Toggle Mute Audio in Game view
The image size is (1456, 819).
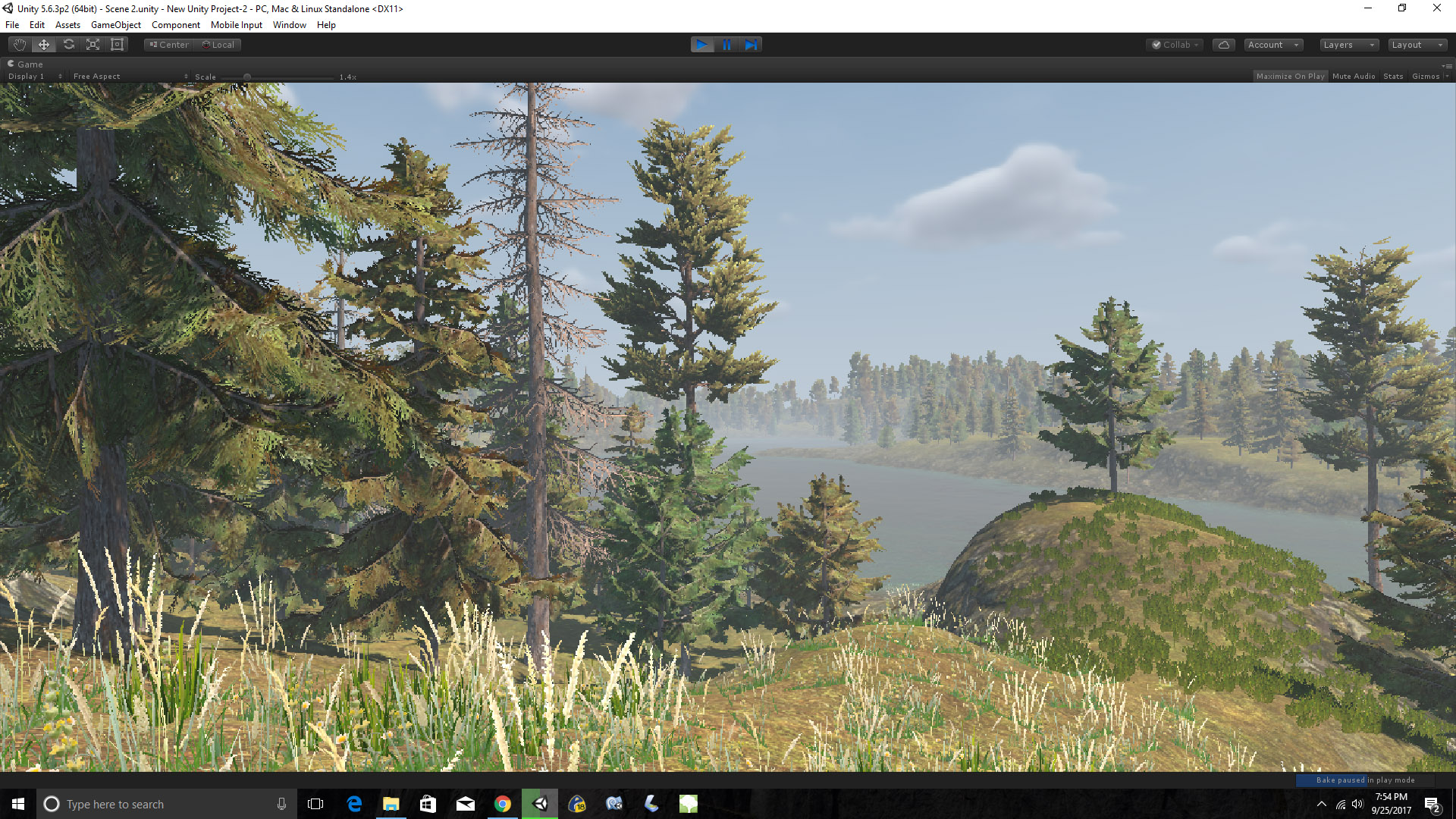1353,77
